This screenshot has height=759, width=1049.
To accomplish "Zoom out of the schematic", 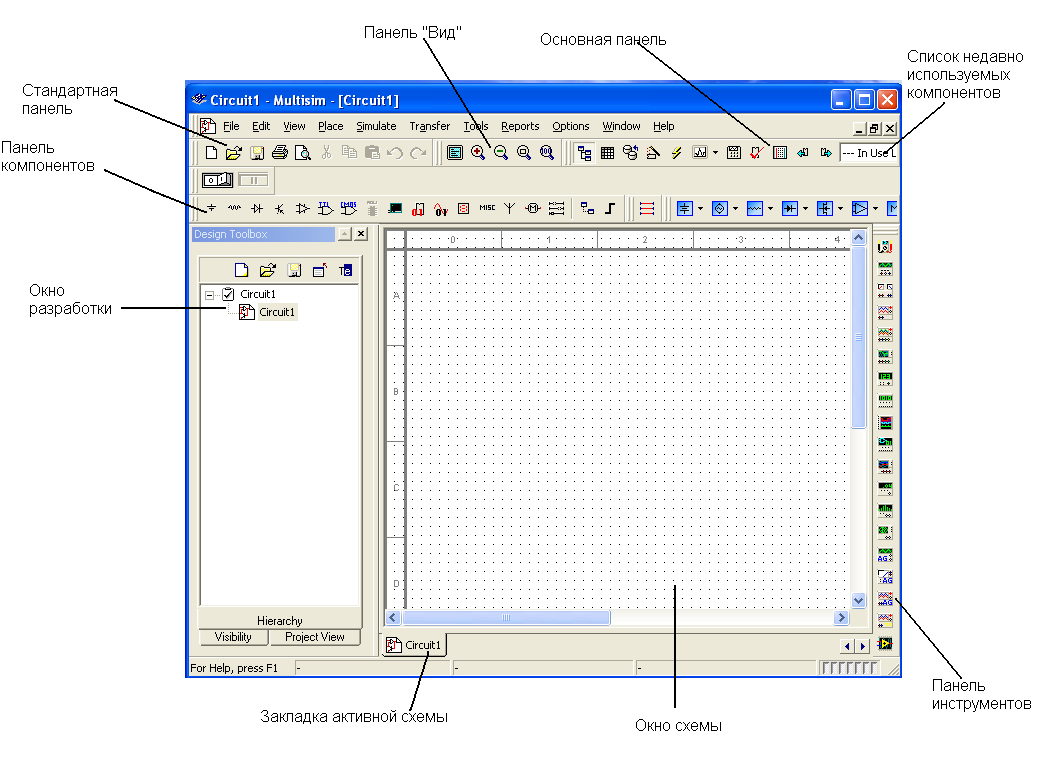I will coord(501,152).
